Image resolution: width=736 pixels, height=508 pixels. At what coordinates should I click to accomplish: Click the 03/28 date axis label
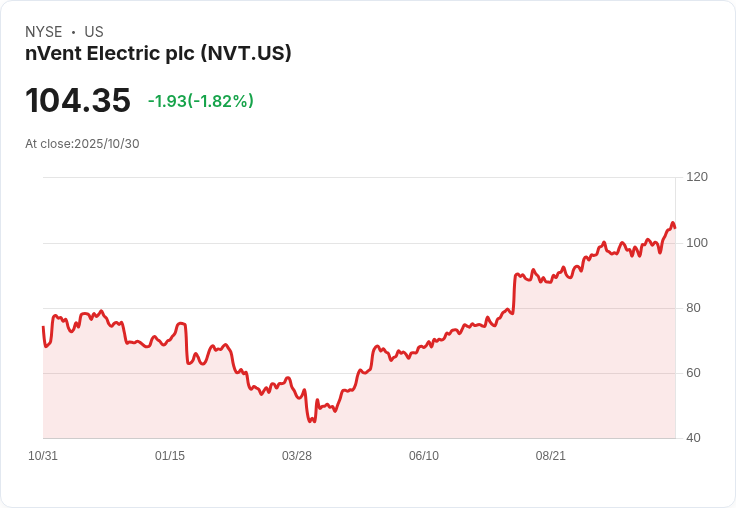(297, 456)
